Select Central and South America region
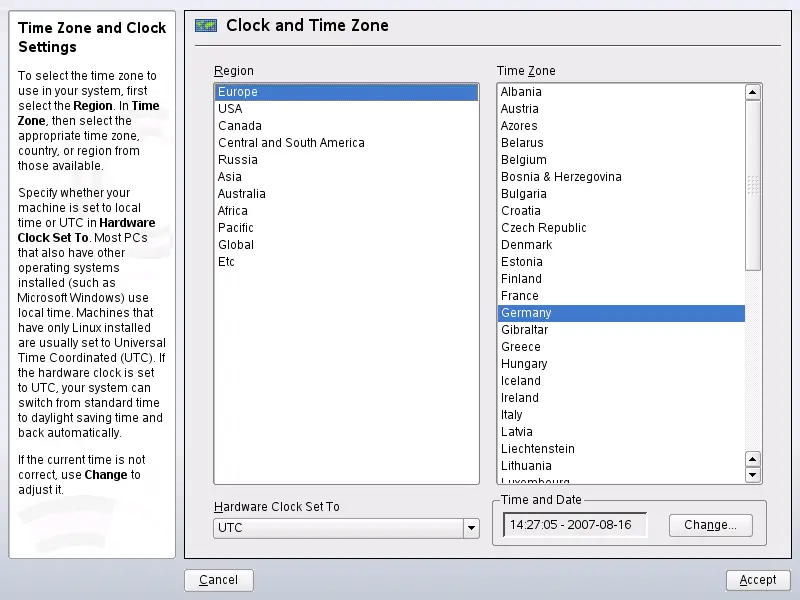The width and height of the screenshot is (800, 600). tap(291, 143)
